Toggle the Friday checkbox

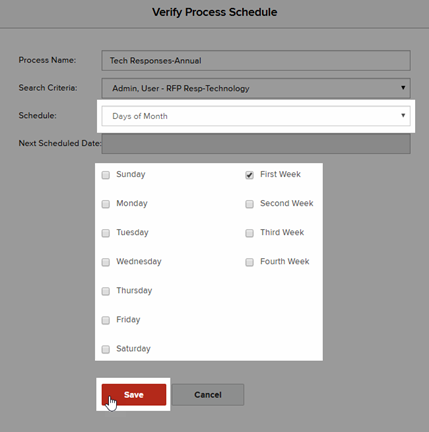tap(106, 320)
